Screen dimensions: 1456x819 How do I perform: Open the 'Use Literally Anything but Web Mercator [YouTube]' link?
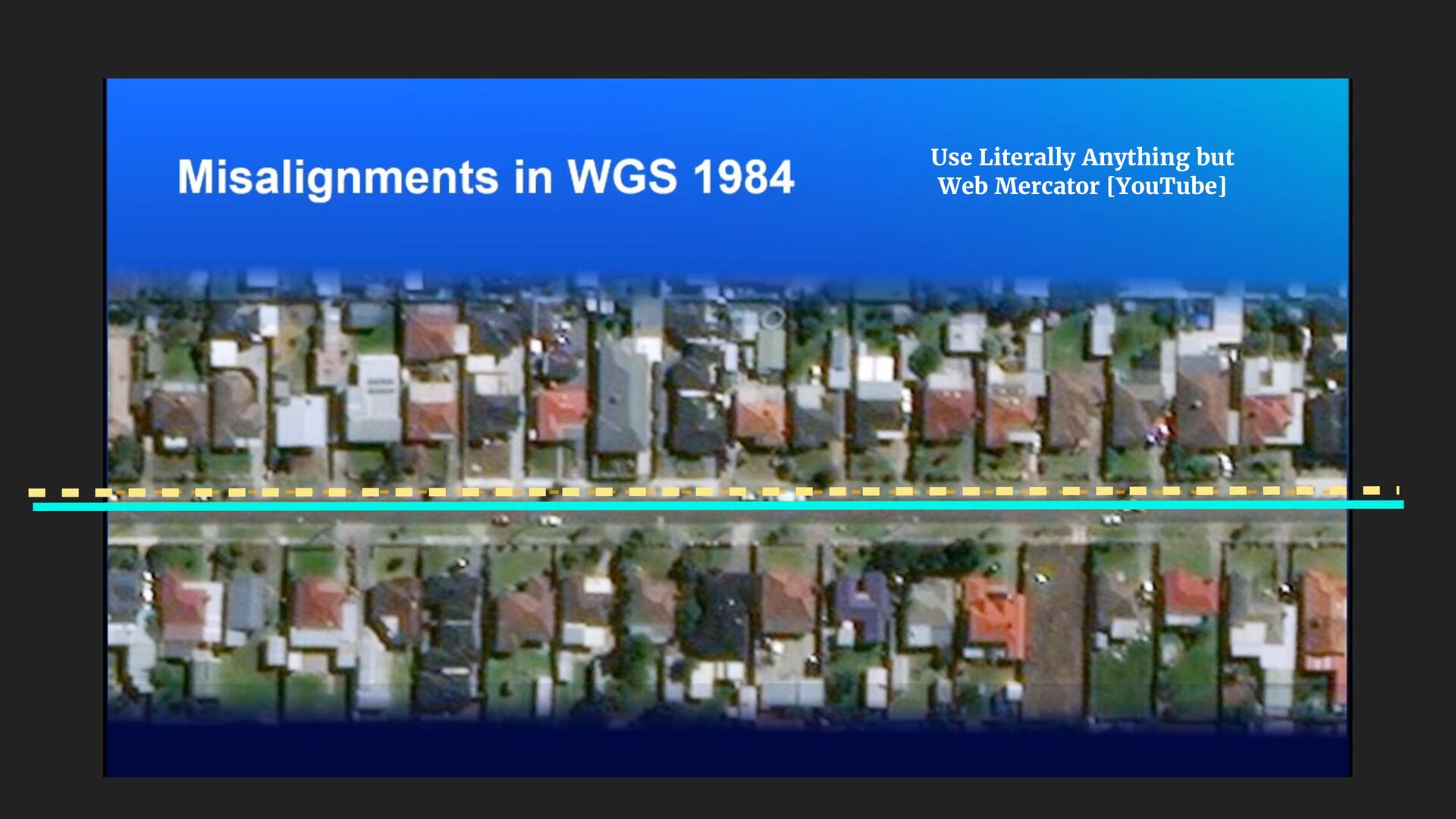click(x=1082, y=171)
